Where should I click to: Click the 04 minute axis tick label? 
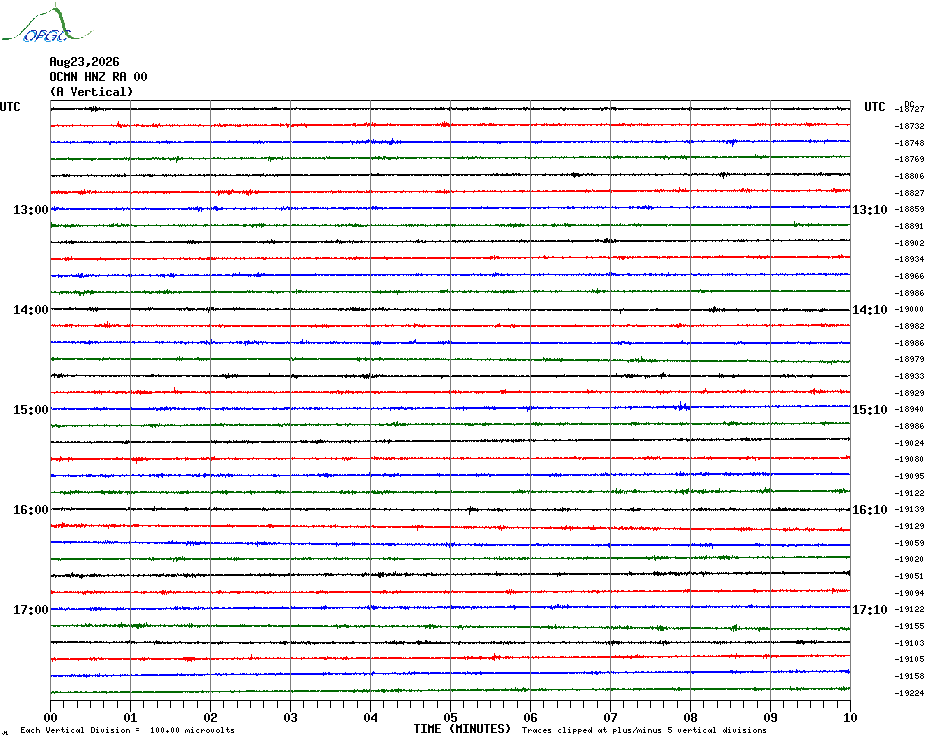[371, 717]
